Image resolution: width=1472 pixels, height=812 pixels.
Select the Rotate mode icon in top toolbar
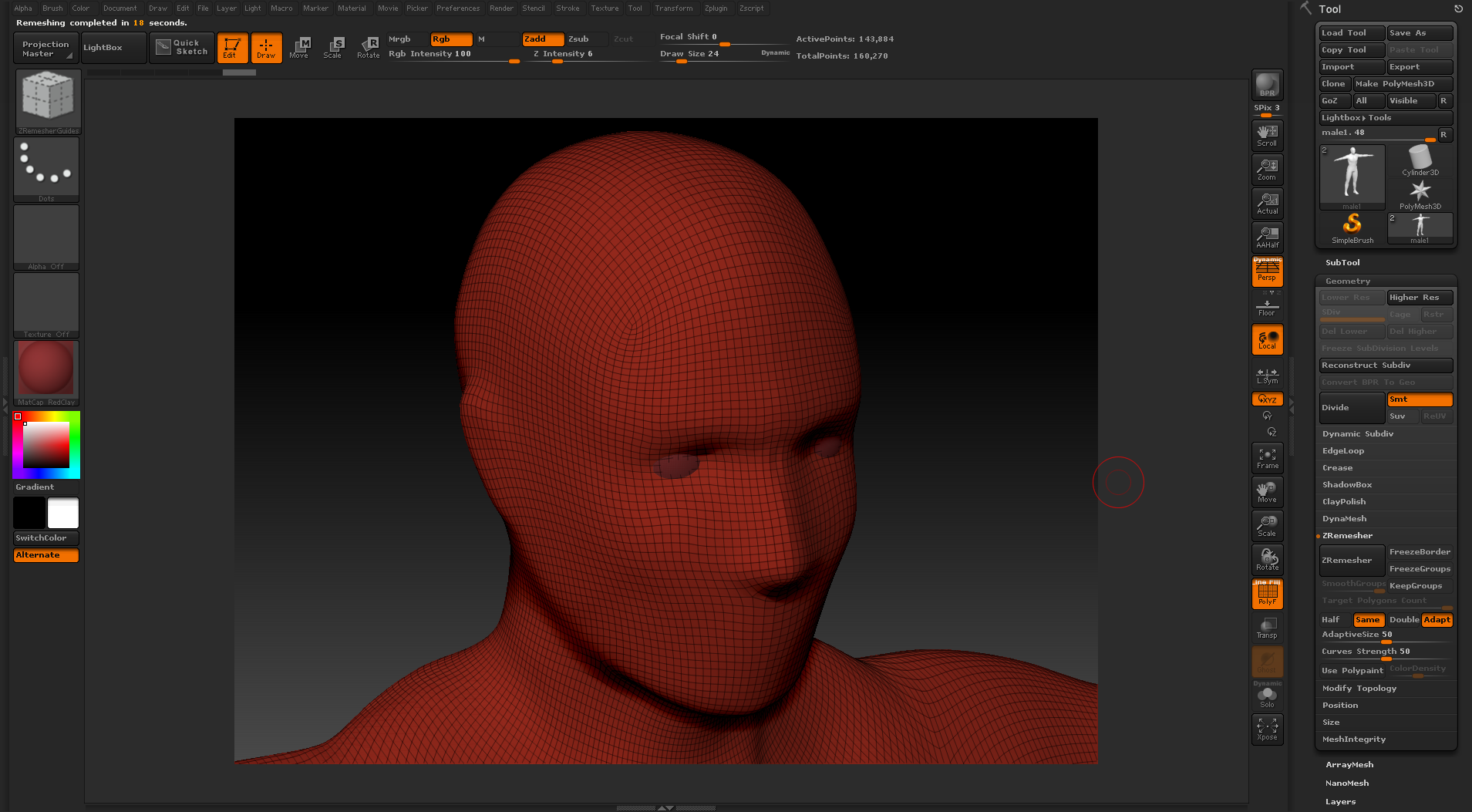(x=369, y=47)
